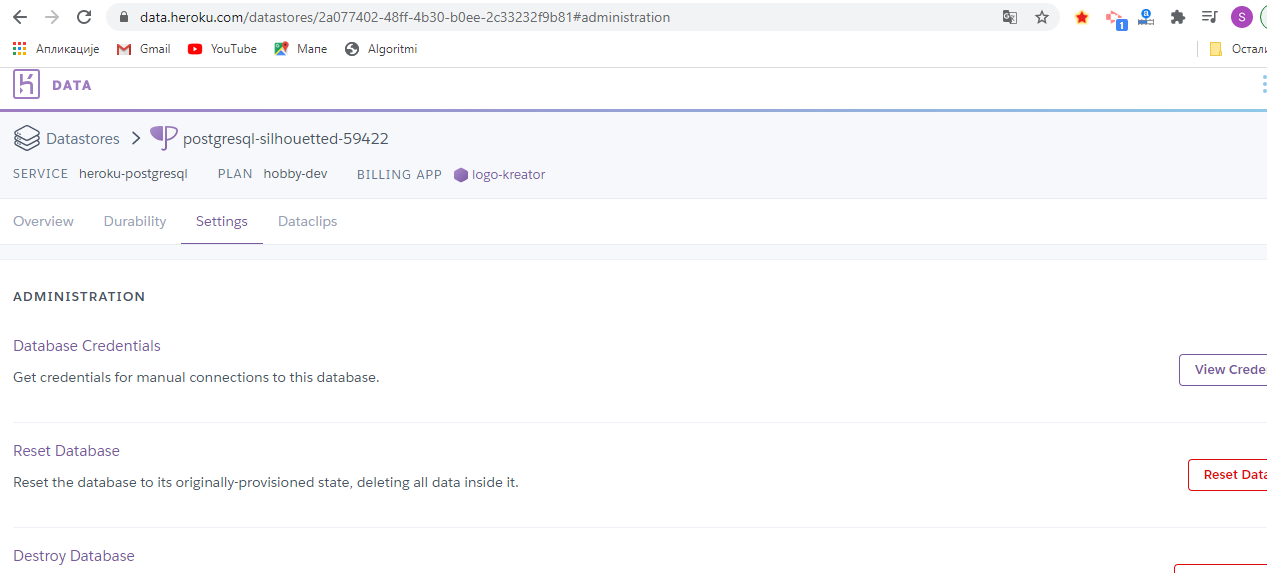The image size is (1267, 573).
Task: Click the browser Forward arrow
Action: (52, 17)
